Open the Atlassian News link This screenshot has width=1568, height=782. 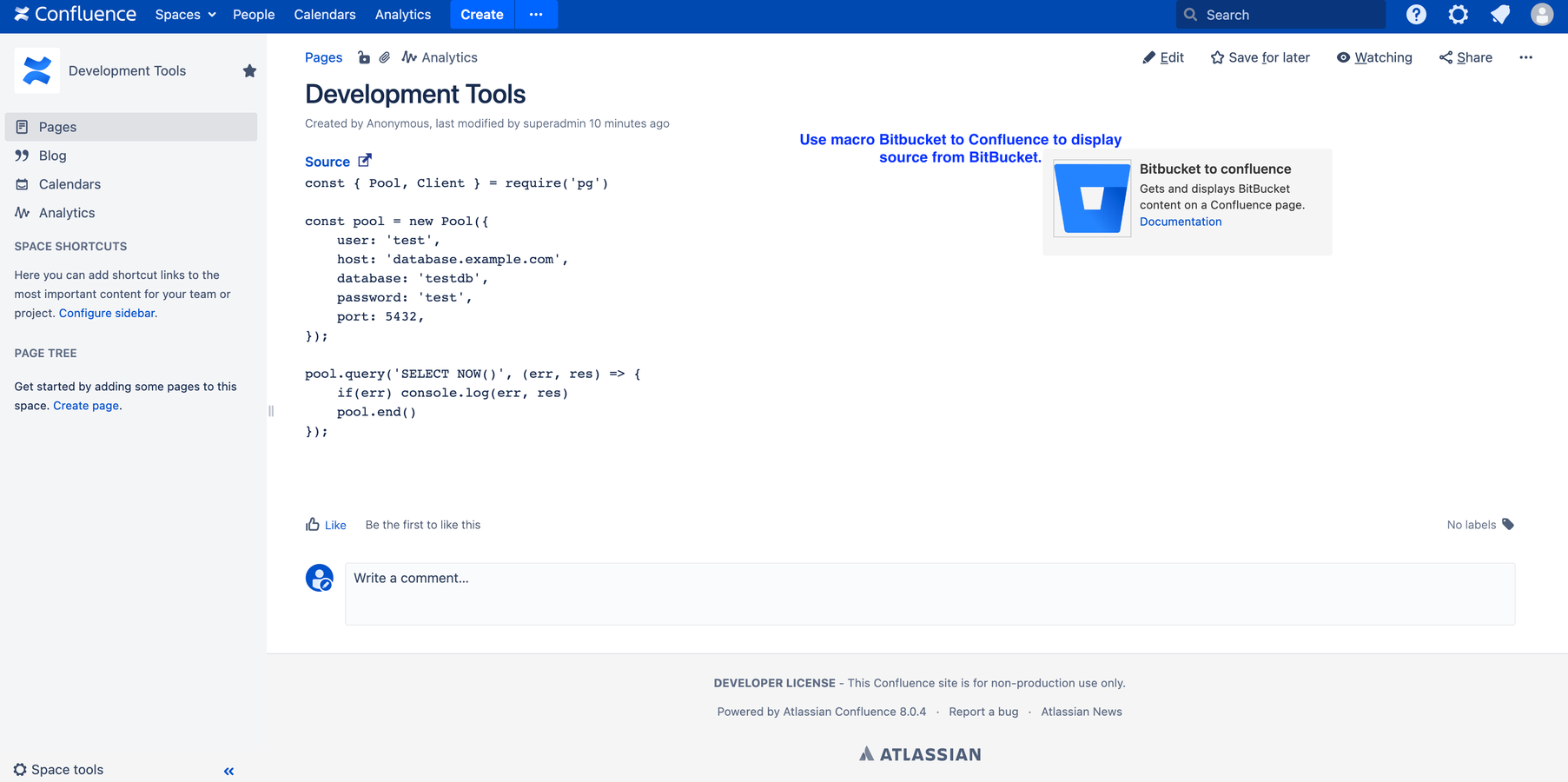1082,712
